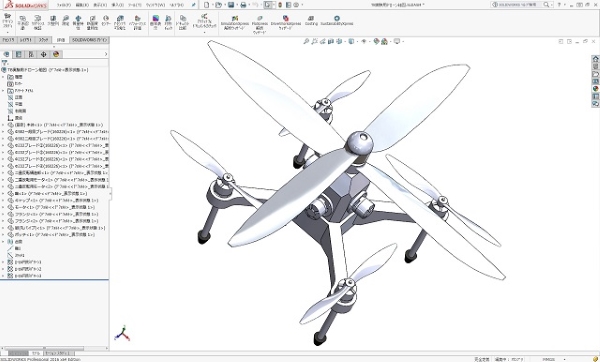
Task: Click the Zoom to Fit magnifier in view toolbar
Action: tap(306, 41)
